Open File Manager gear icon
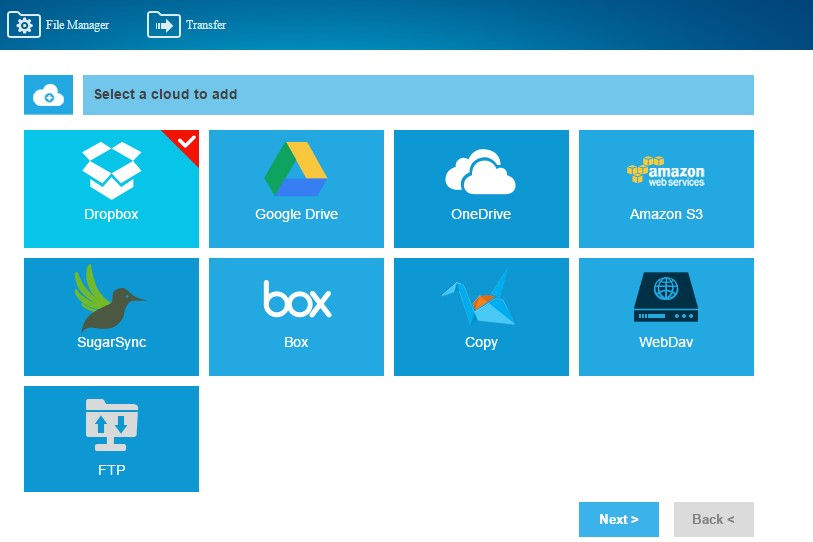Image resolution: width=813 pixels, height=542 pixels. pyautogui.click(x=24, y=25)
